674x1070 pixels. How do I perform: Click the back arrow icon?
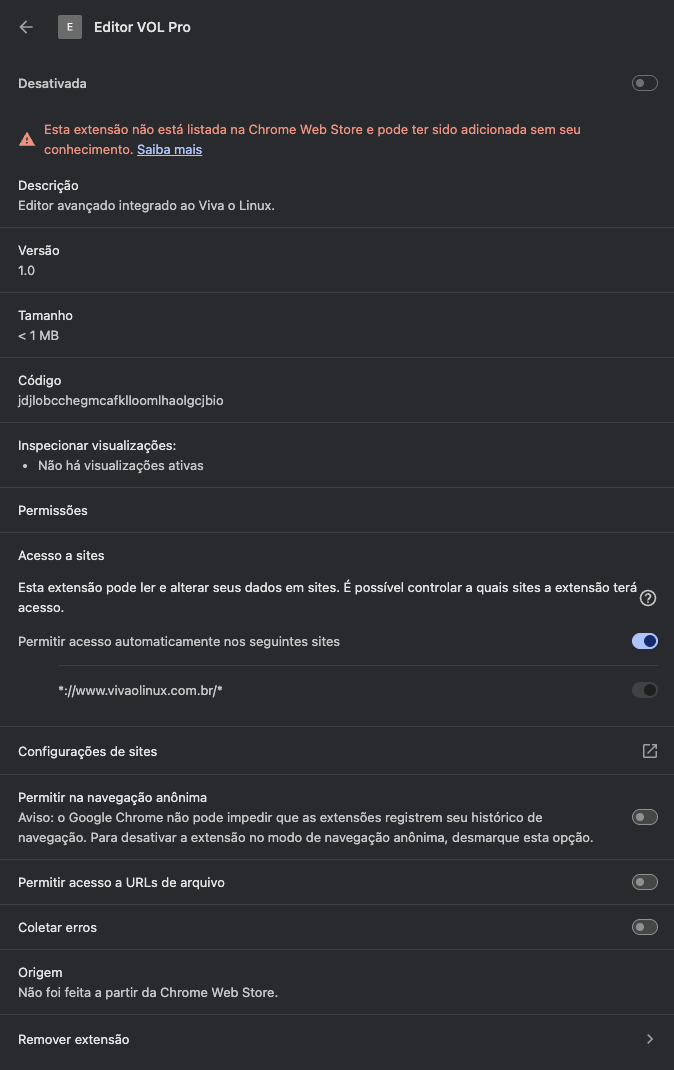click(26, 27)
